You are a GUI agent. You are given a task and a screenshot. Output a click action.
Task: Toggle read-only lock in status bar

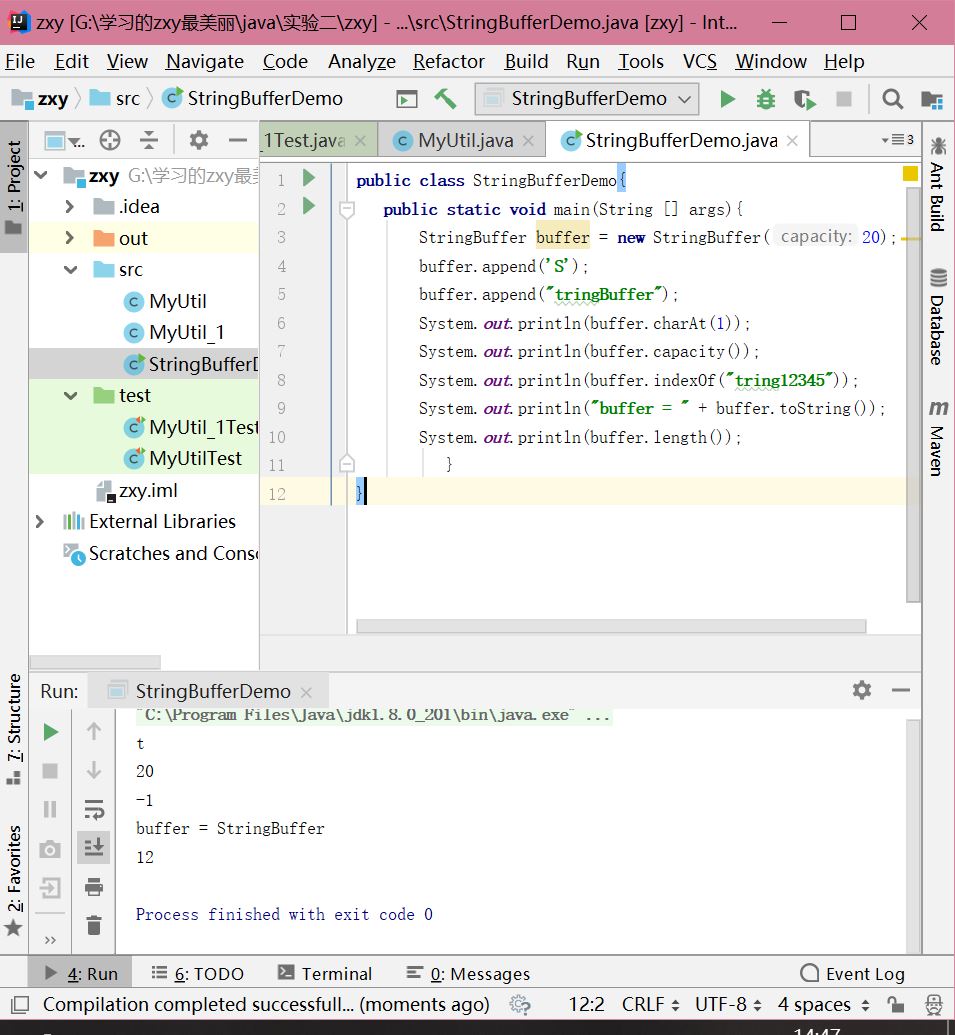pos(896,1005)
